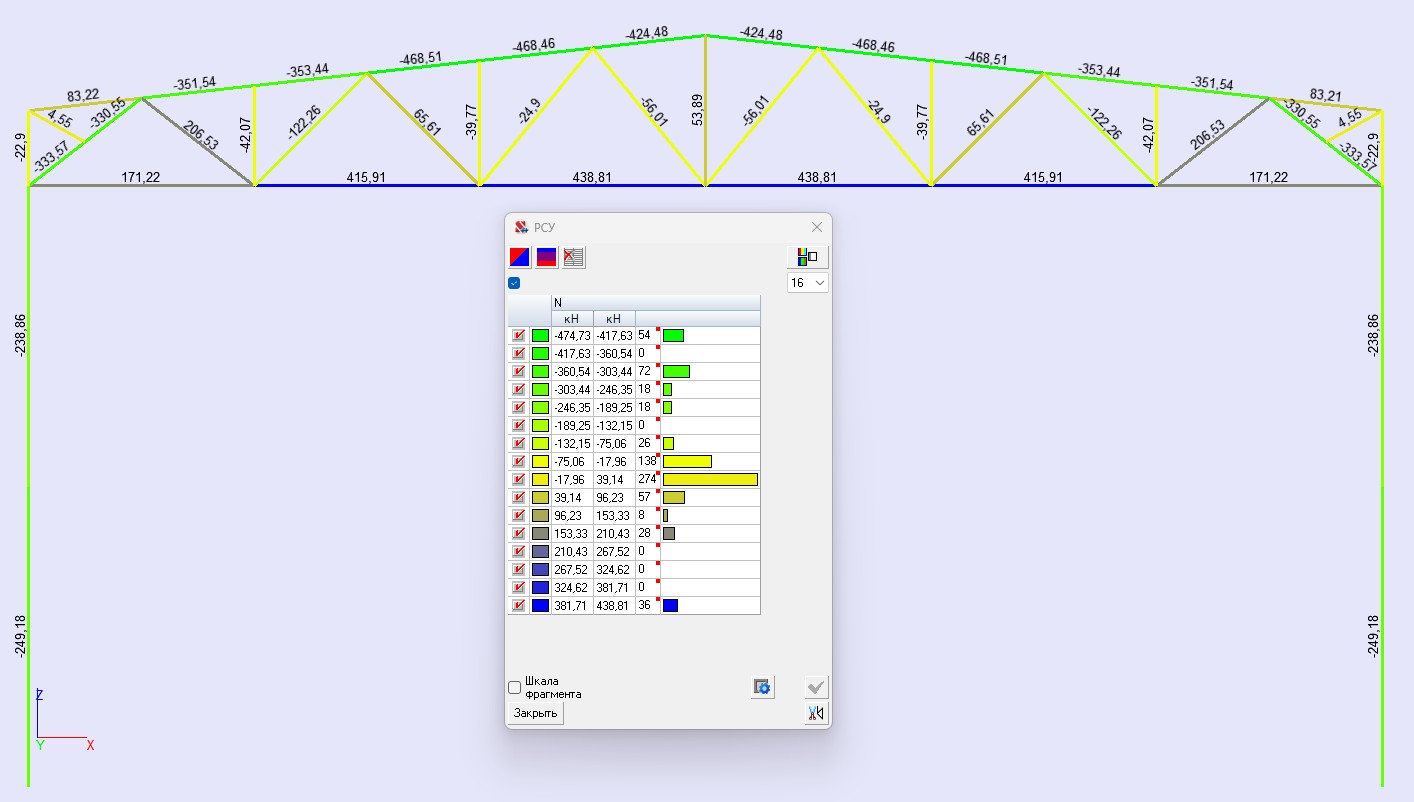Select yellow swatch for range -17,96 to 39,14
The image size is (1414, 802).
coord(540,480)
